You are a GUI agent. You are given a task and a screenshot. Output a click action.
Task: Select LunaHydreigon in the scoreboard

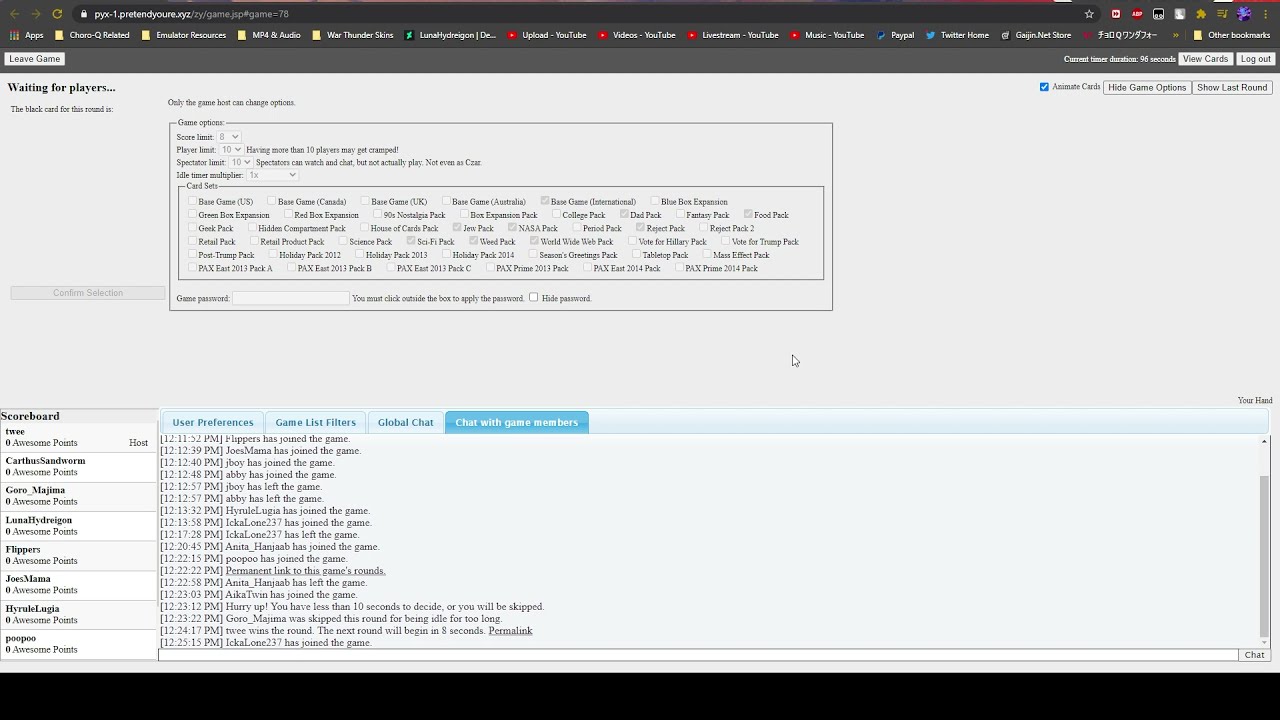pyautogui.click(x=79, y=526)
